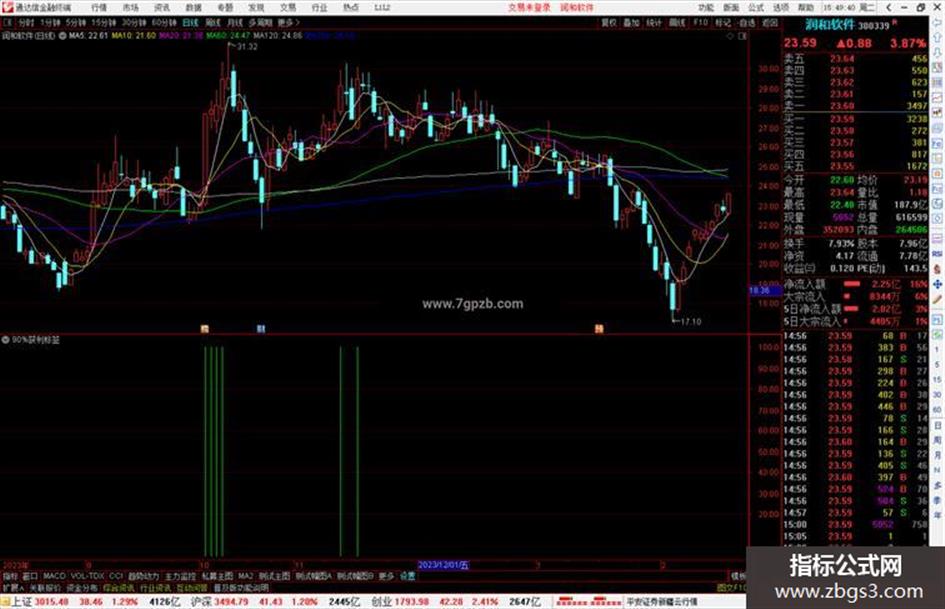Click the back arrow icon in title bar

coord(888,7)
